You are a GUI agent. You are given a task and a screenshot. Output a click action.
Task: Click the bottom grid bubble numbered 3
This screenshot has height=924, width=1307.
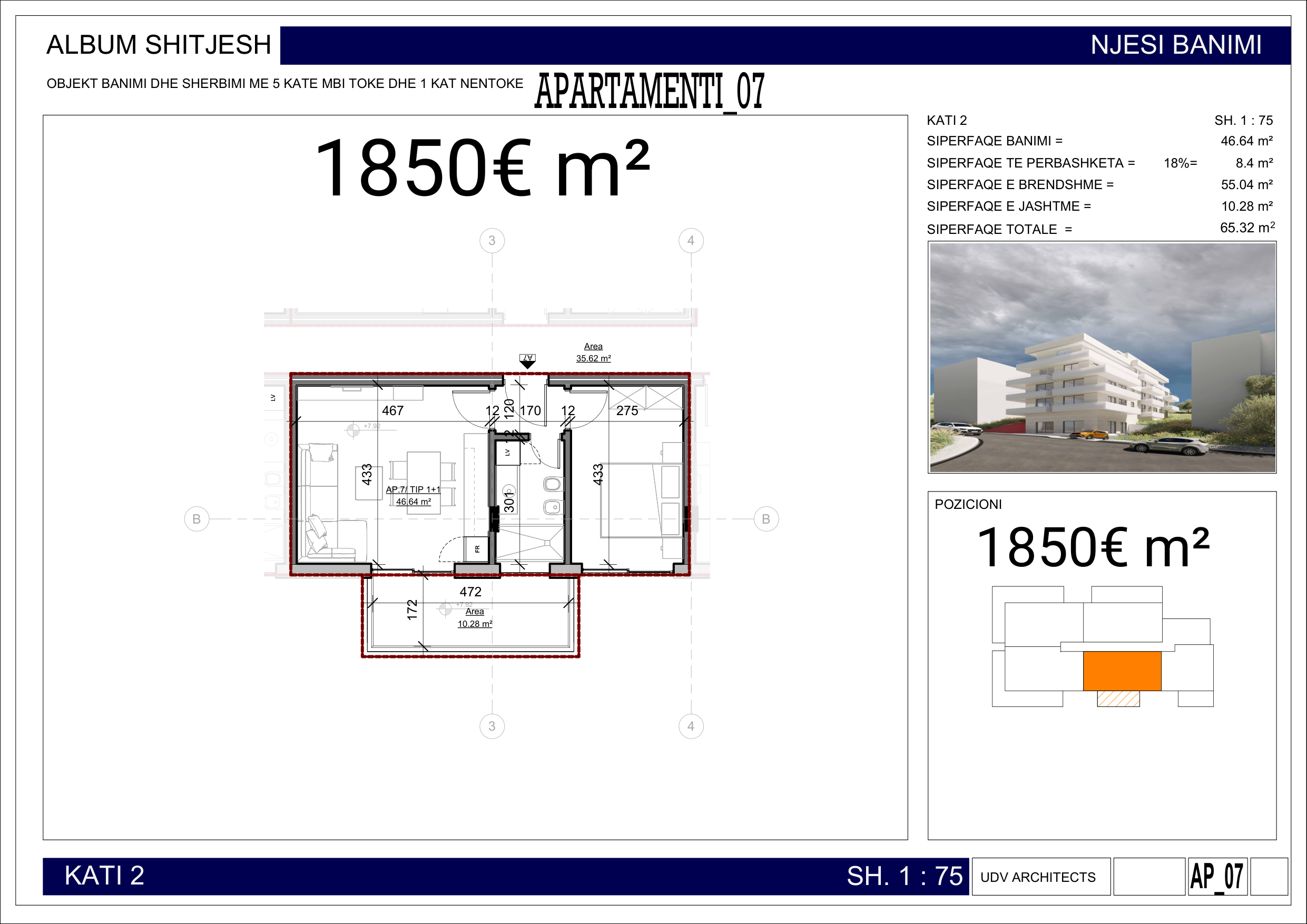(492, 726)
